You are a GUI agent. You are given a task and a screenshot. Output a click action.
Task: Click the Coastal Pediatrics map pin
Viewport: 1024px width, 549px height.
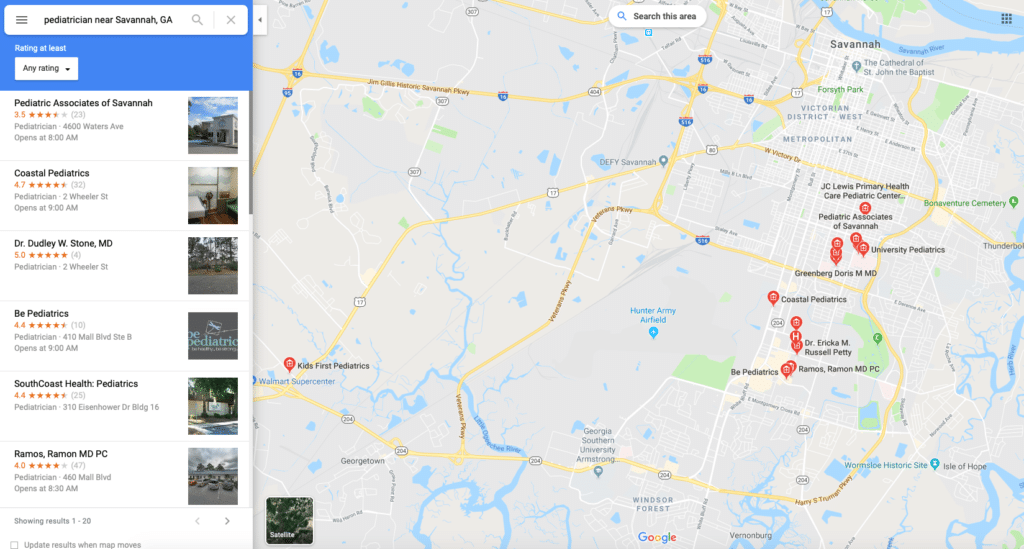pyautogui.click(x=773, y=298)
